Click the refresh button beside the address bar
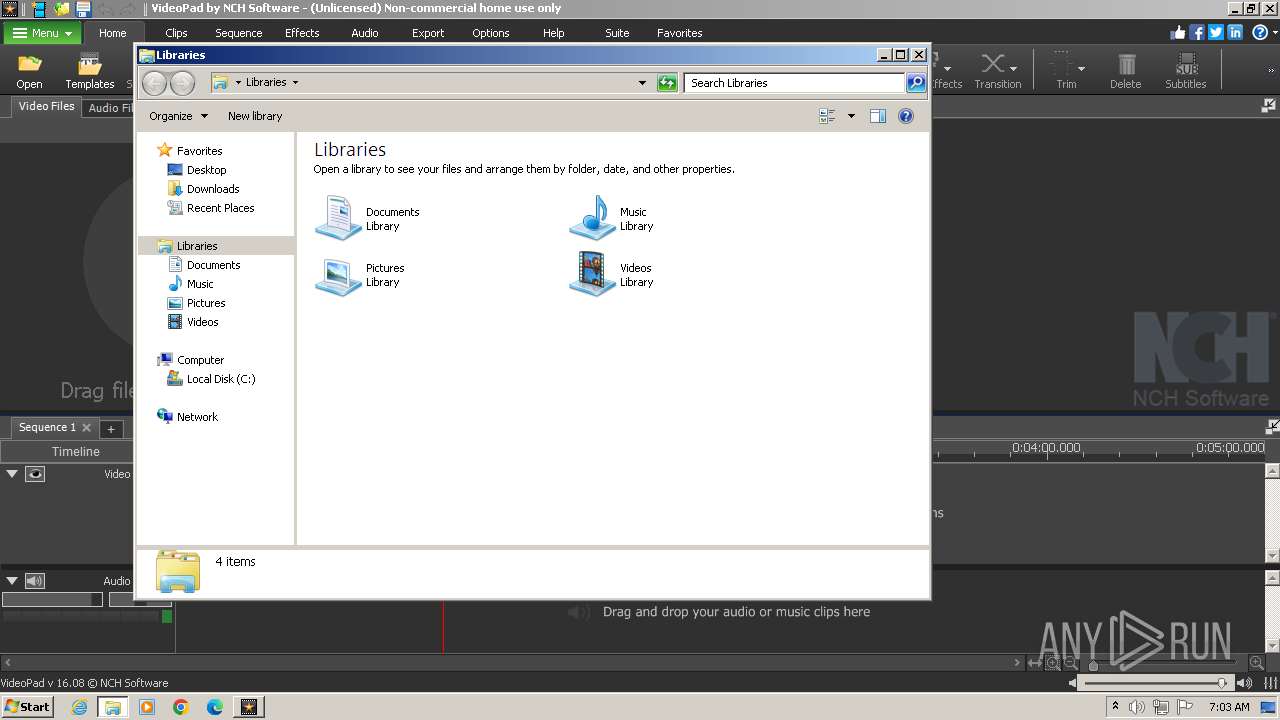 click(667, 83)
